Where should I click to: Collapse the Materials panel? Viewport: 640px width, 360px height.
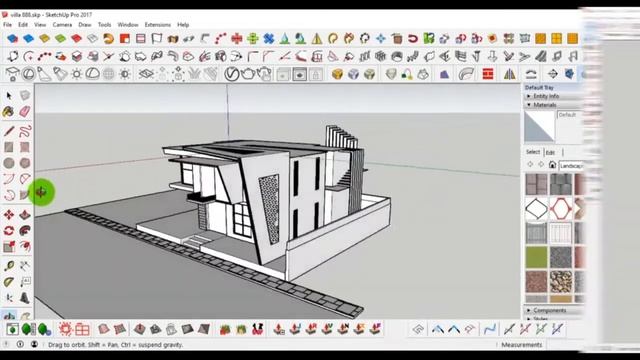[x=553, y=105]
